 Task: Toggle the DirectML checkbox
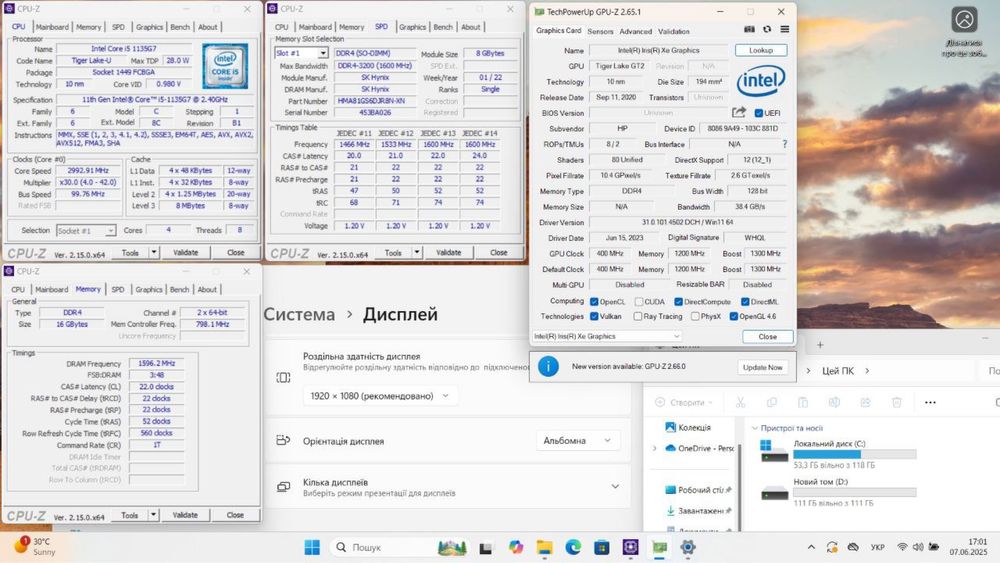(745, 302)
